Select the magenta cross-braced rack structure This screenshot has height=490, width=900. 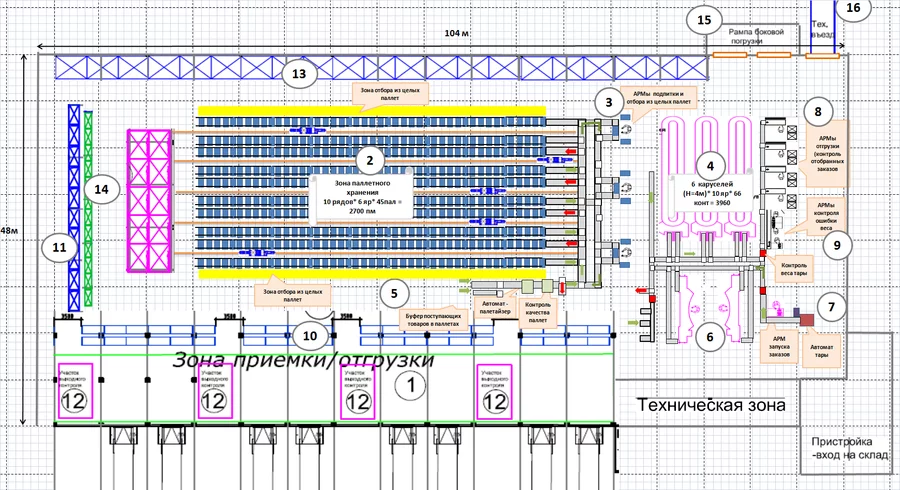point(149,200)
